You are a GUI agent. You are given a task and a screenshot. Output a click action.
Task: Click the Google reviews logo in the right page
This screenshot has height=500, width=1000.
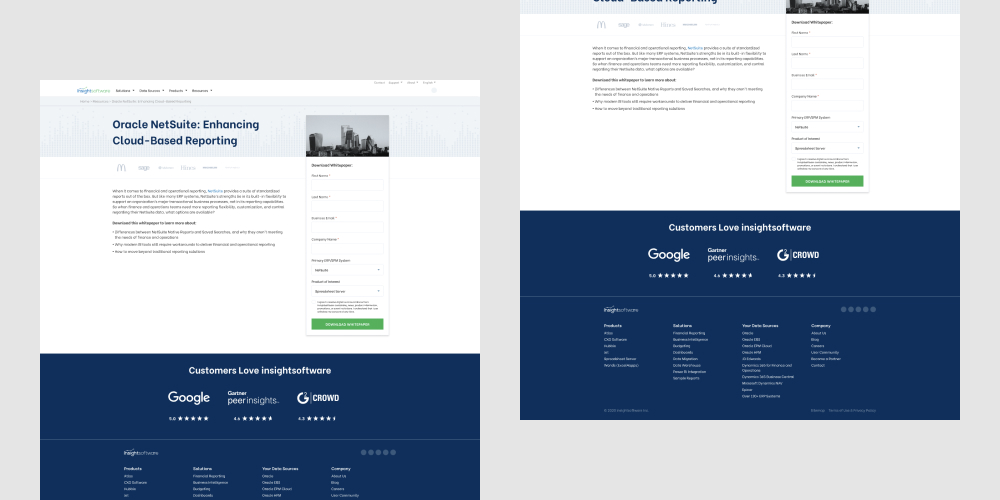[668, 255]
